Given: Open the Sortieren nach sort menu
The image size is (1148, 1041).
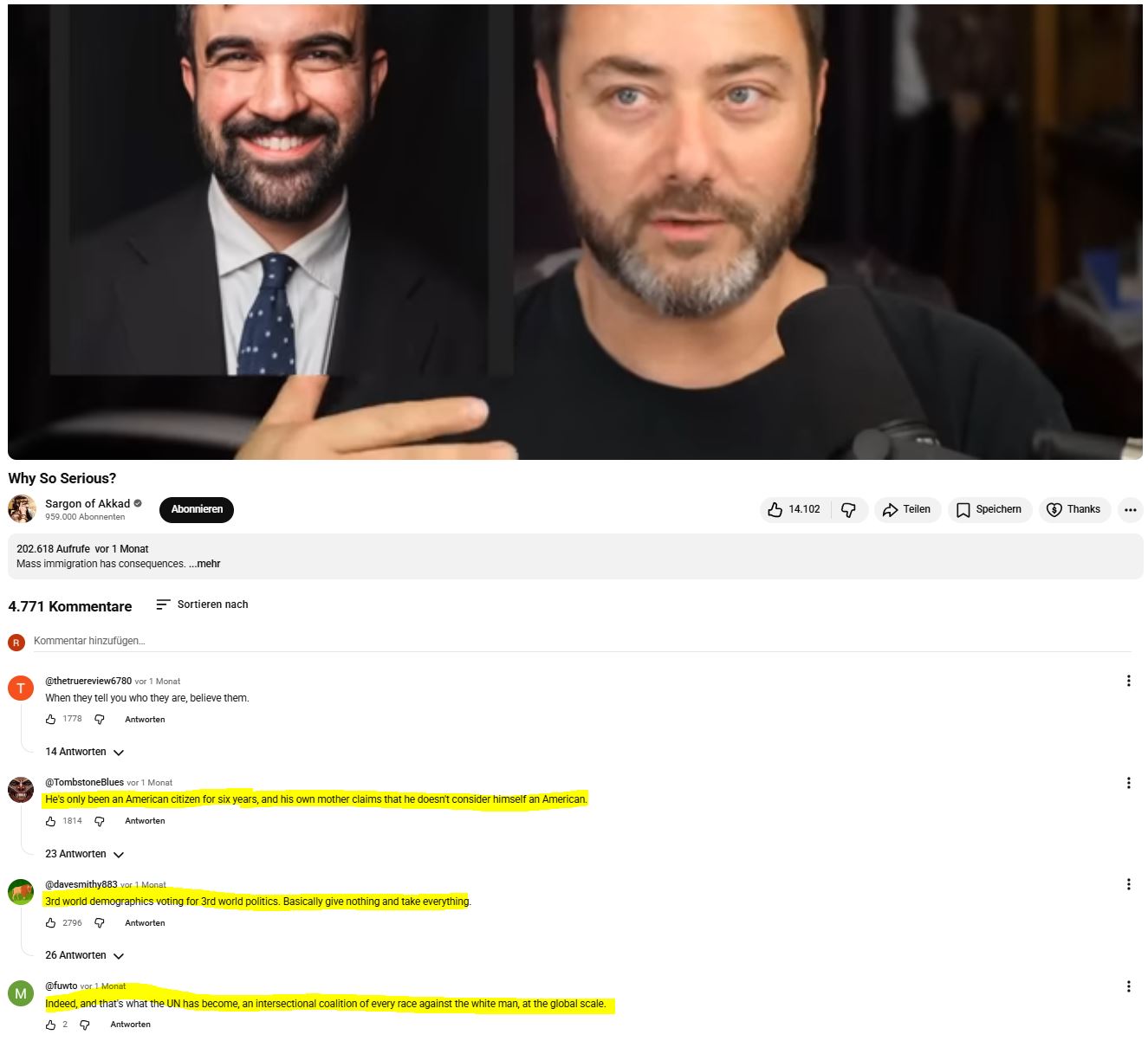Looking at the screenshot, I should pyautogui.click(x=202, y=605).
